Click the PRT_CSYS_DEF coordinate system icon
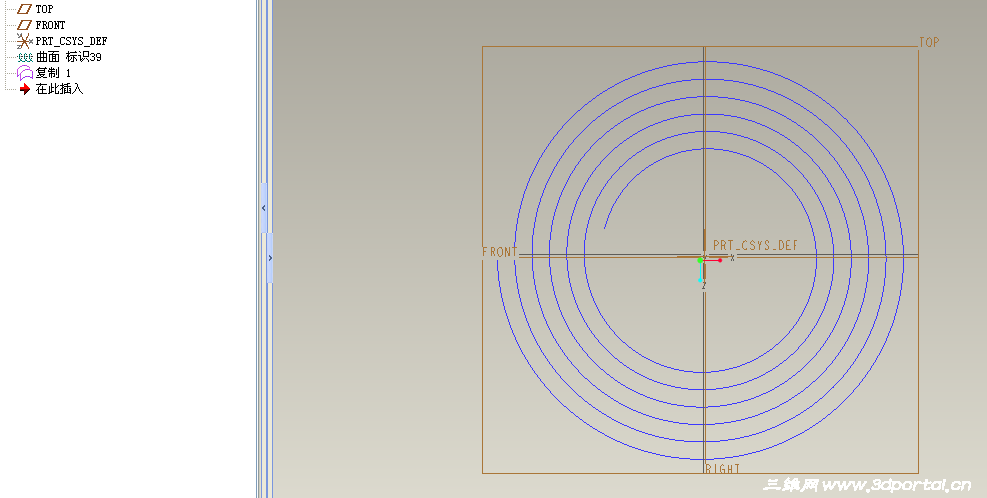The height and width of the screenshot is (498, 987). (25, 41)
